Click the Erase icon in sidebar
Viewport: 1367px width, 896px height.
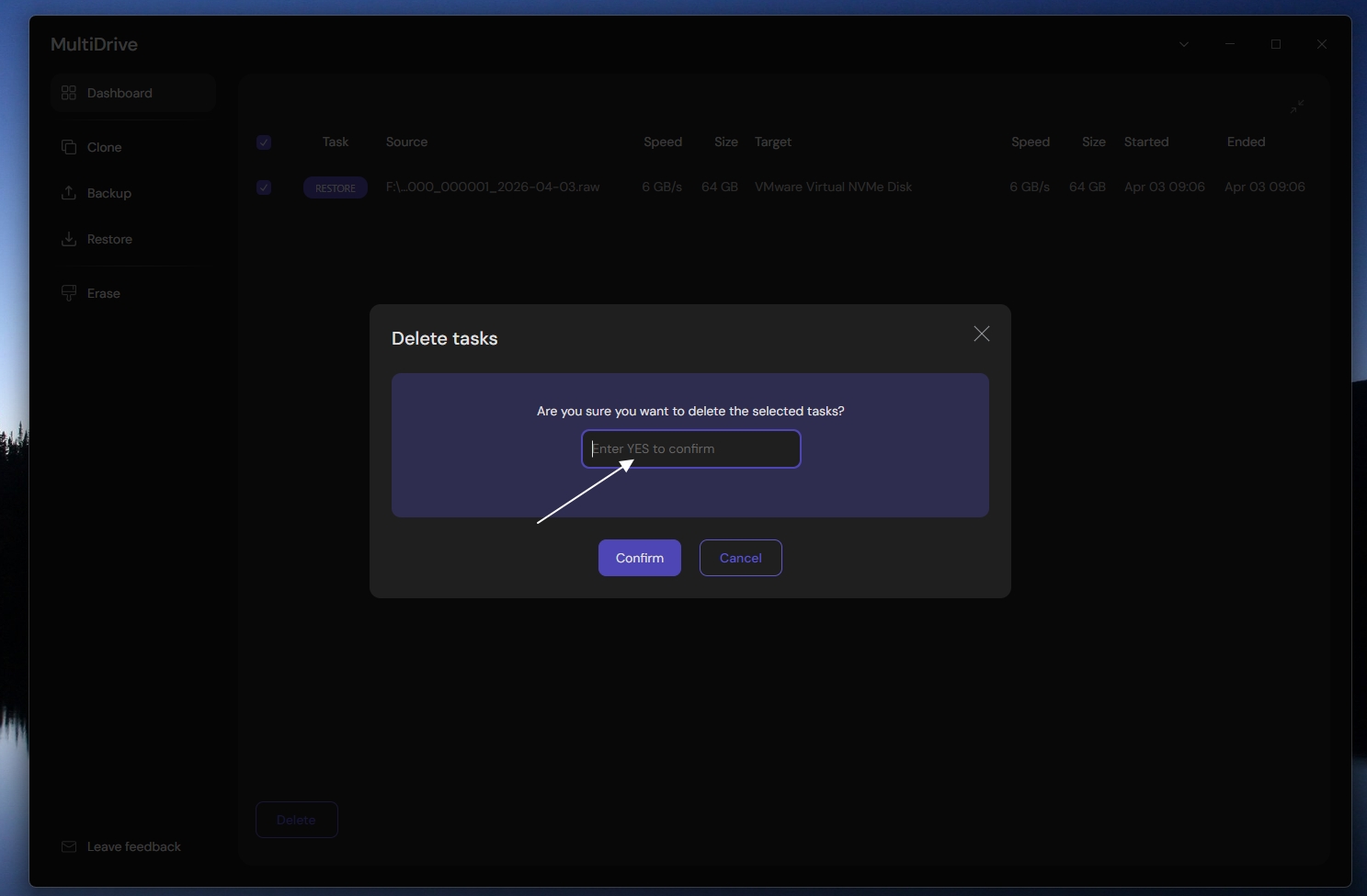coord(69,293)
